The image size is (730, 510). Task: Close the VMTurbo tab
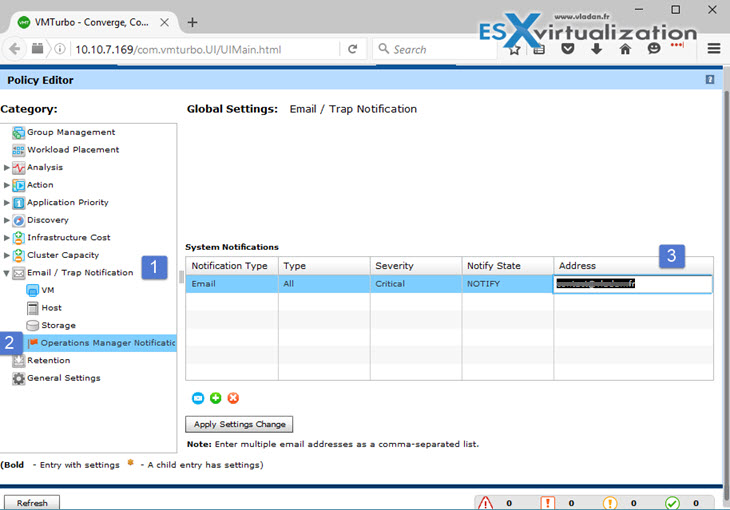click(164, 22)
